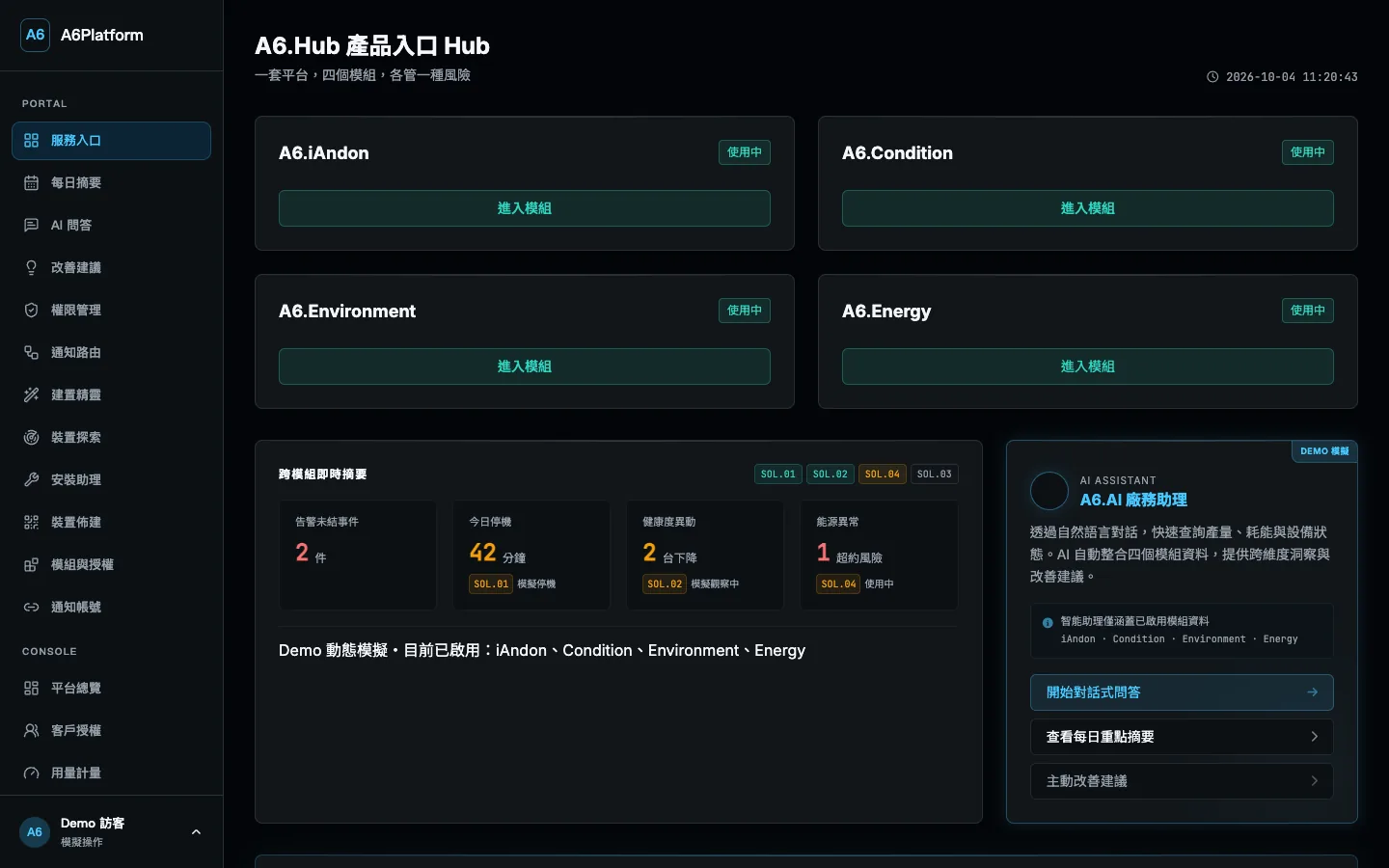Enter the A6.Condition module via 進入模組
This screenshot has width=1389, height=868.
point(1088,208)
